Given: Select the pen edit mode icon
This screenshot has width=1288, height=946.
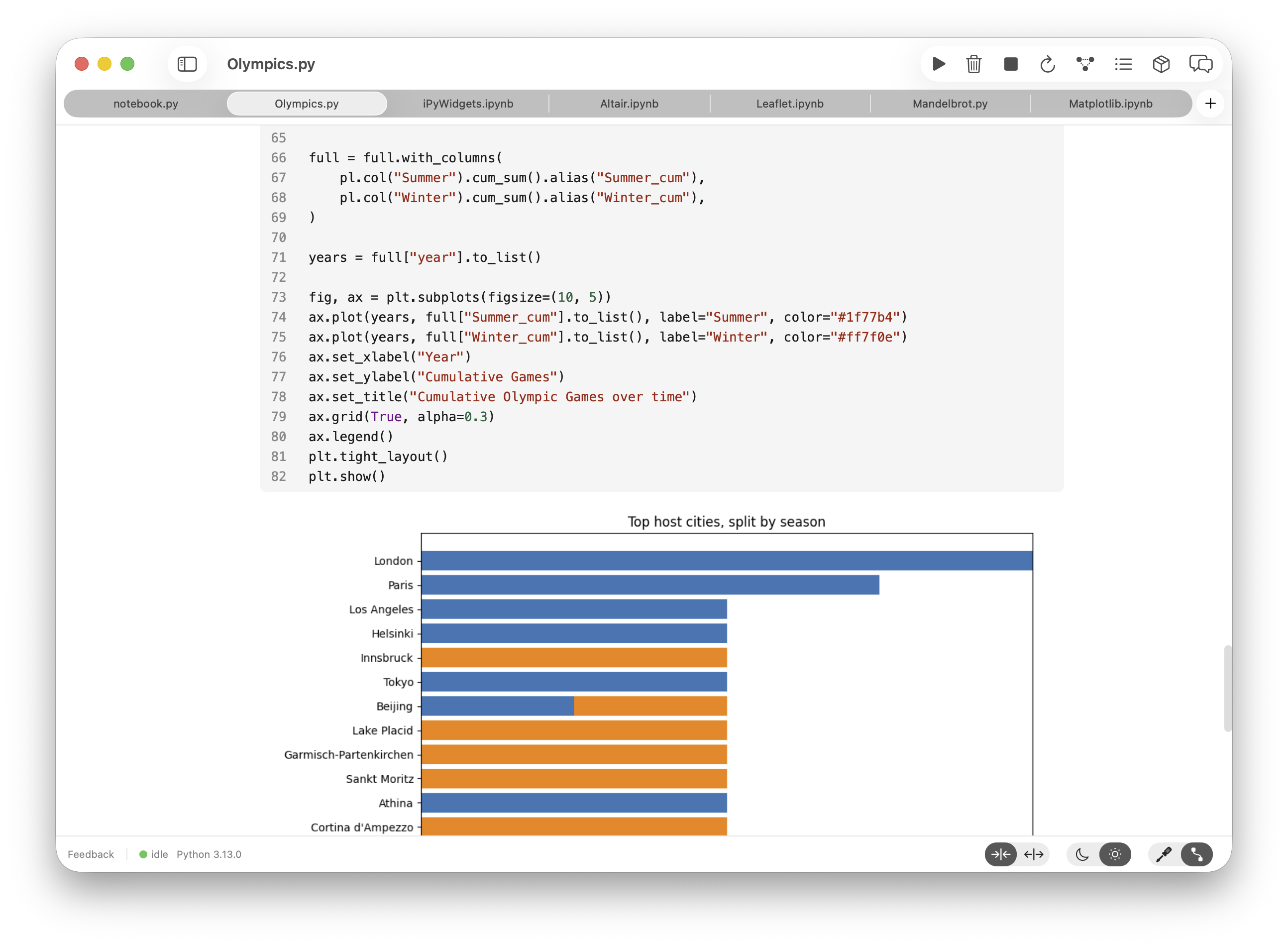Looking at the screenshot, I should 1163,854.
